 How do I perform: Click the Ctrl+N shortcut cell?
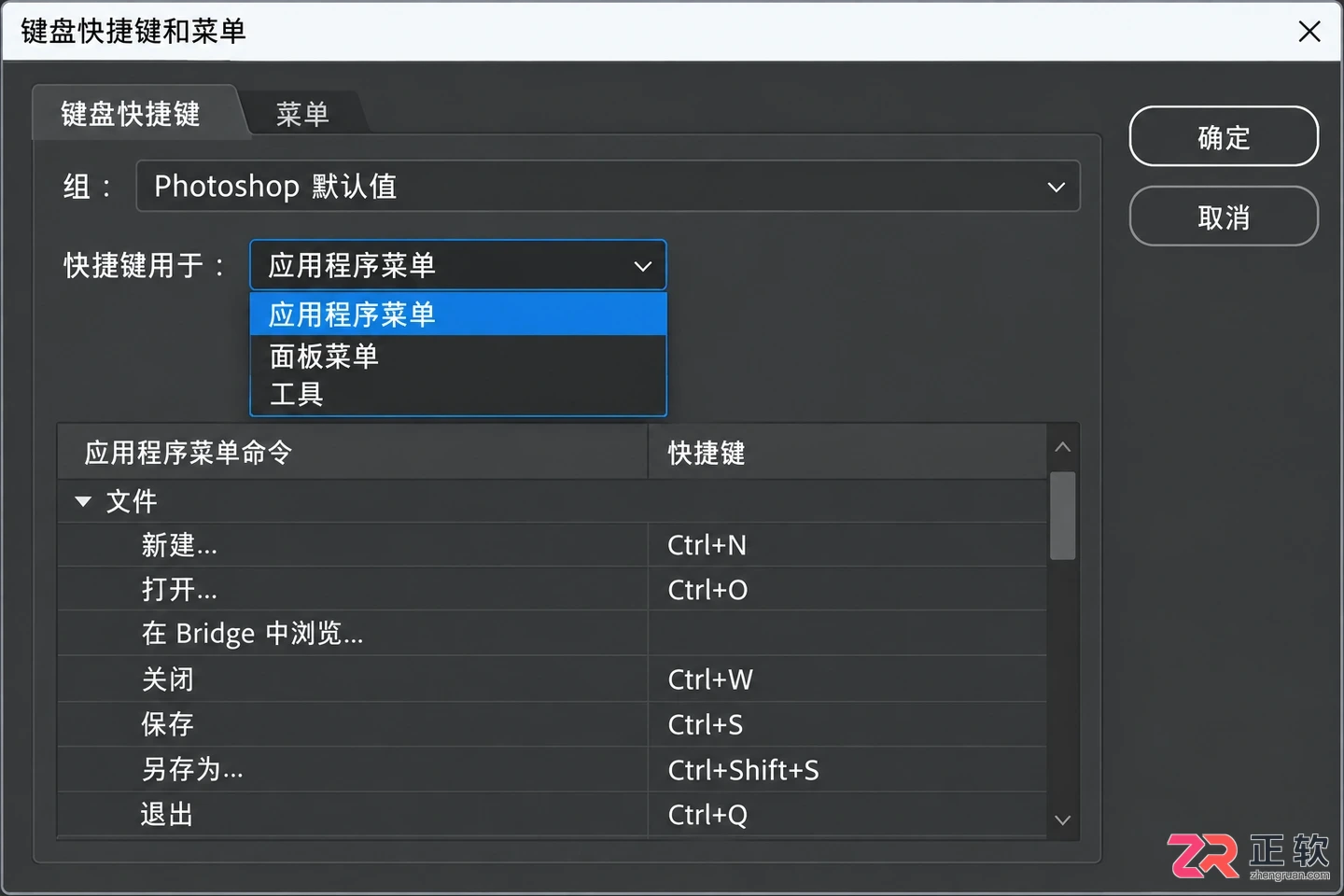[847, 545]
